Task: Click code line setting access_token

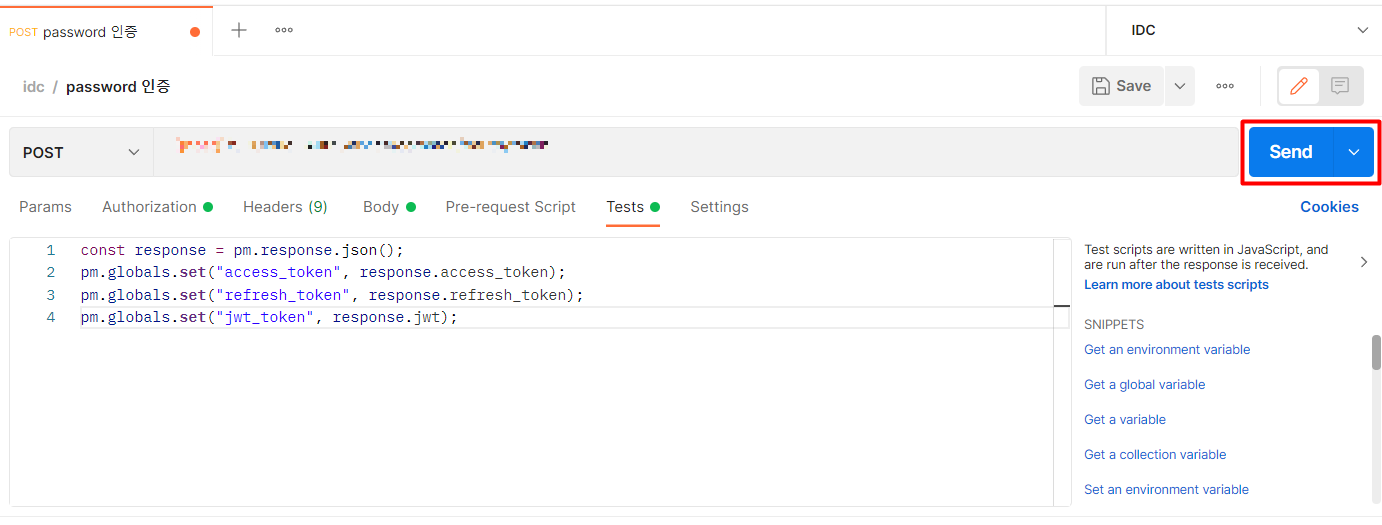Action: click(323, 272)
